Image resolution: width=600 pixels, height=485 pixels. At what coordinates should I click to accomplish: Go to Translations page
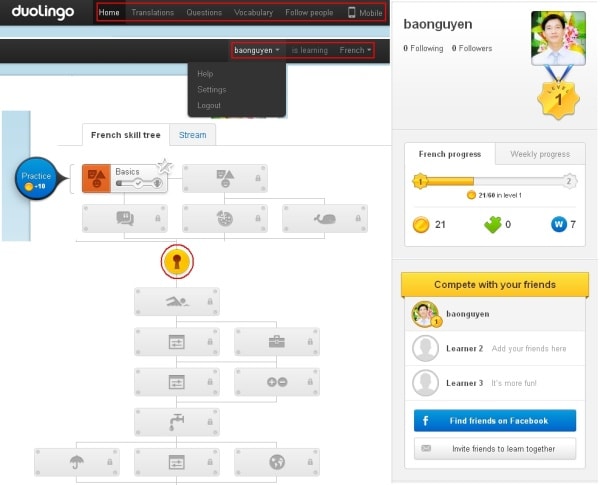click(x=153, y=13)
